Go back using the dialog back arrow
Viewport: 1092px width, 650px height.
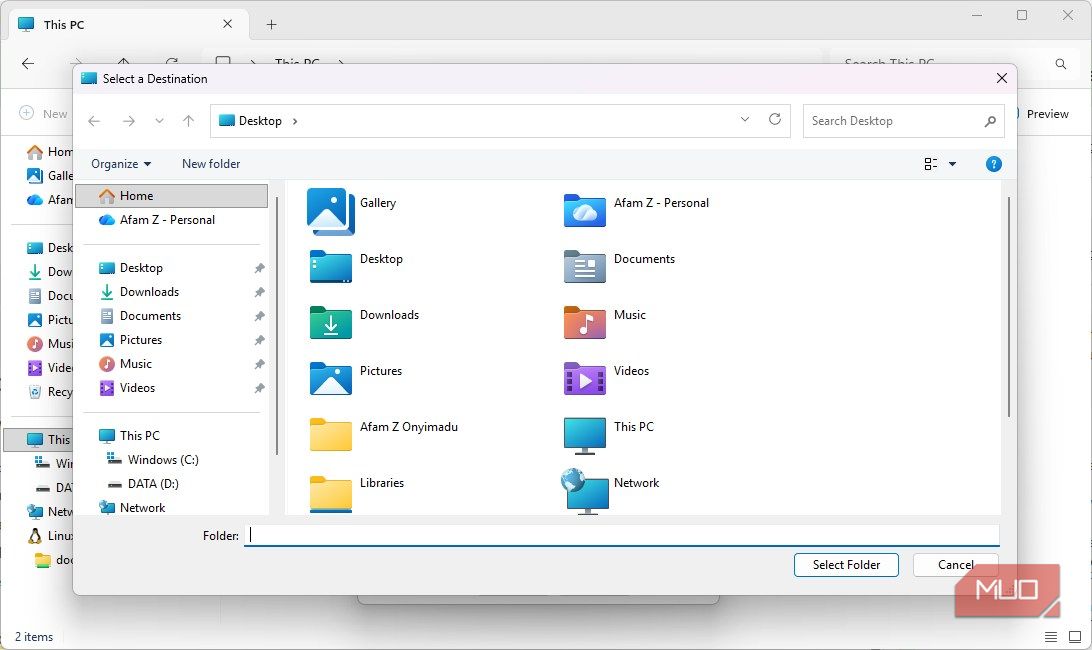94,121
